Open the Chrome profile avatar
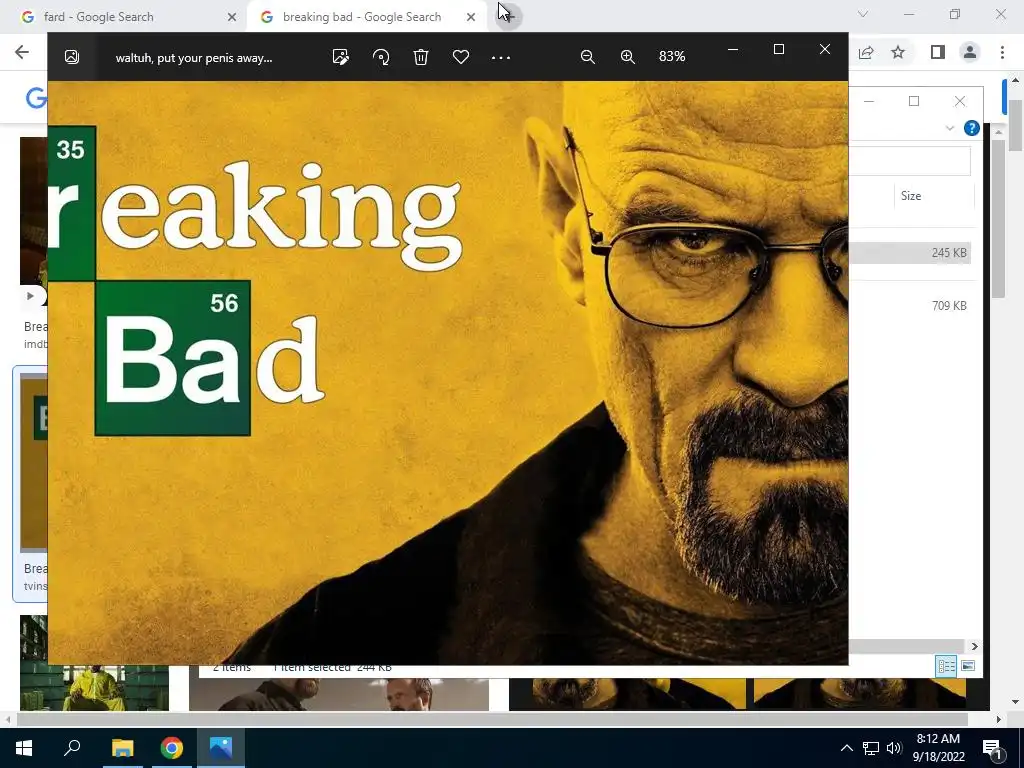The width and height of the screenshot is (1024, 768). (970, 52)
